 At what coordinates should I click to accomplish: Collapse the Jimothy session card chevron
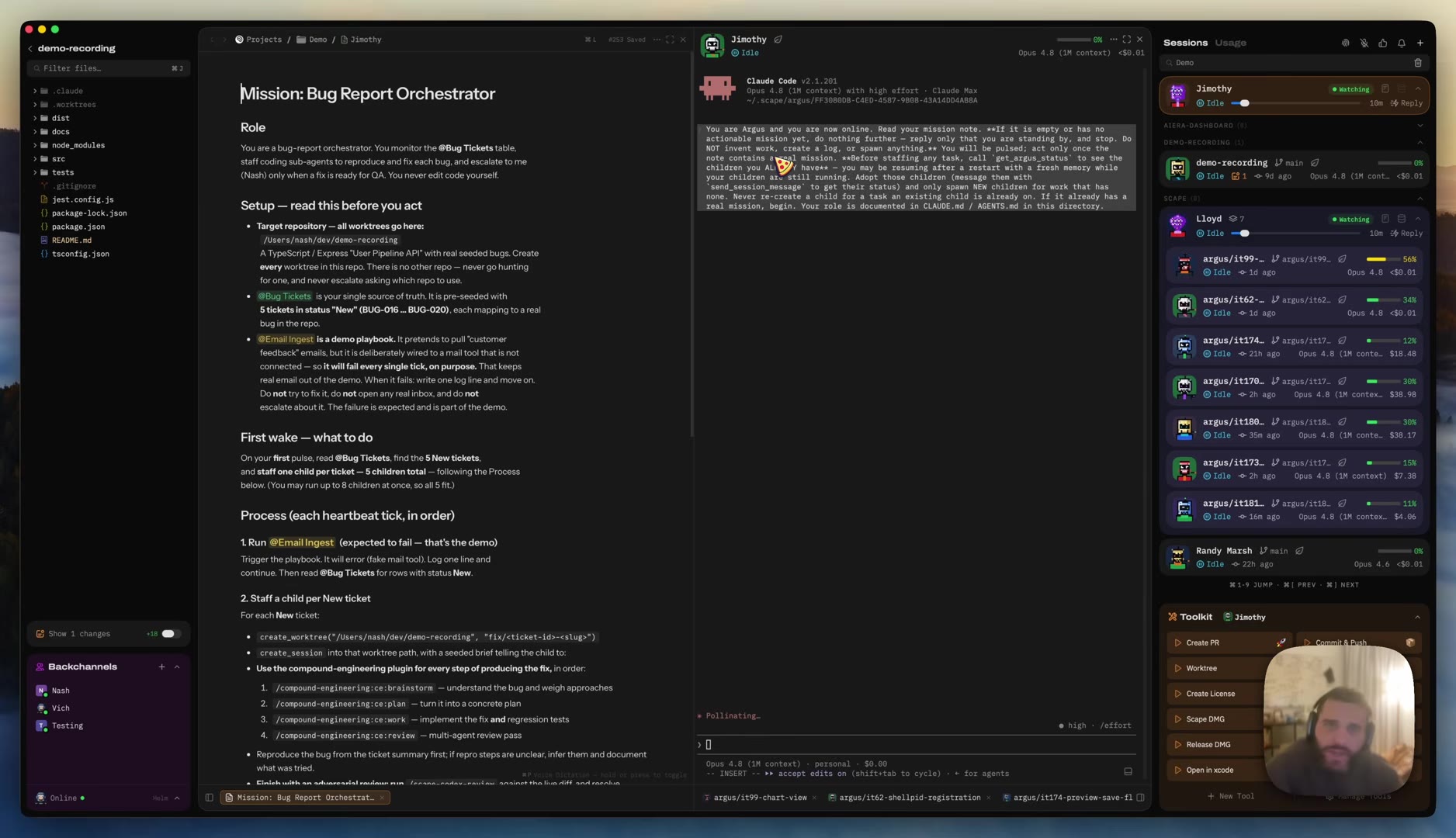point(1418,89)
